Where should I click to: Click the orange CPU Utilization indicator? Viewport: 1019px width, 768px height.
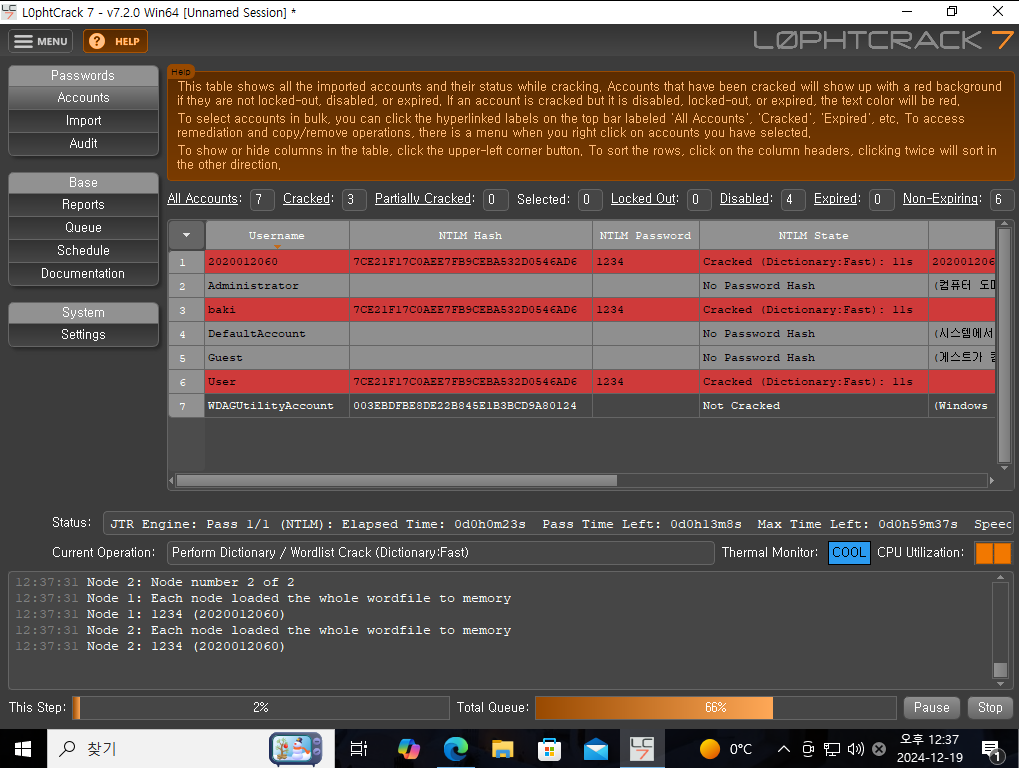tap(993, 552)
